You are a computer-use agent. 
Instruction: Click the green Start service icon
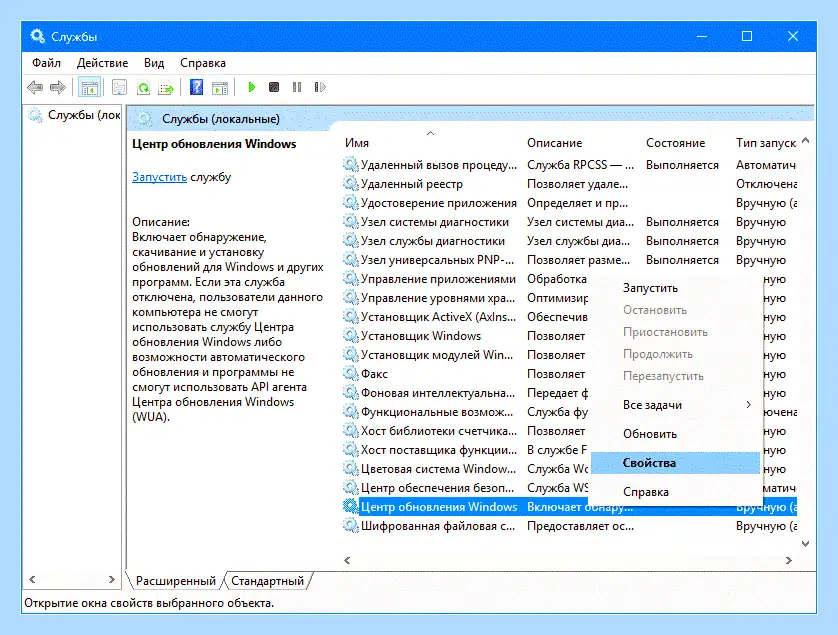(252, 87)
